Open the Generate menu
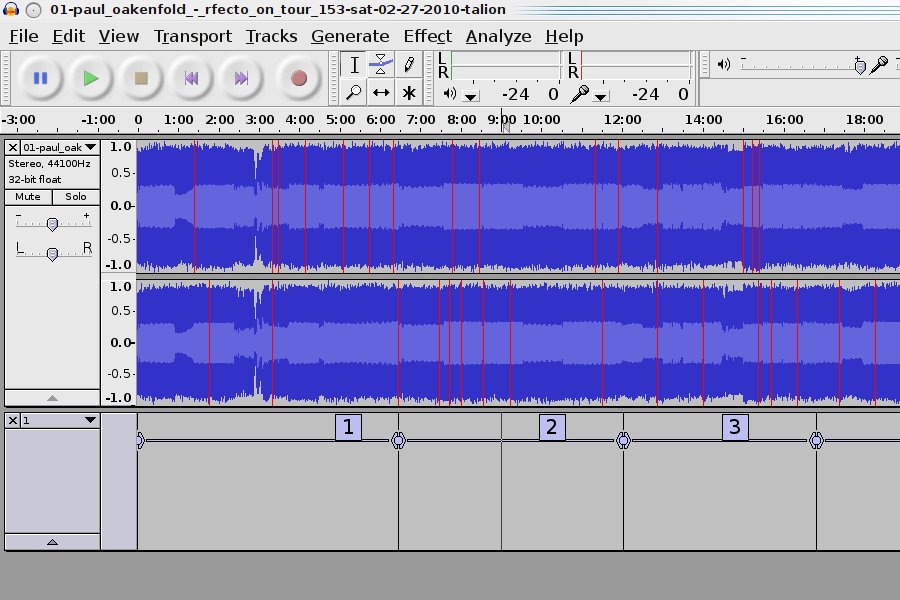The image size is (900, 600). [x=349, y=36]
